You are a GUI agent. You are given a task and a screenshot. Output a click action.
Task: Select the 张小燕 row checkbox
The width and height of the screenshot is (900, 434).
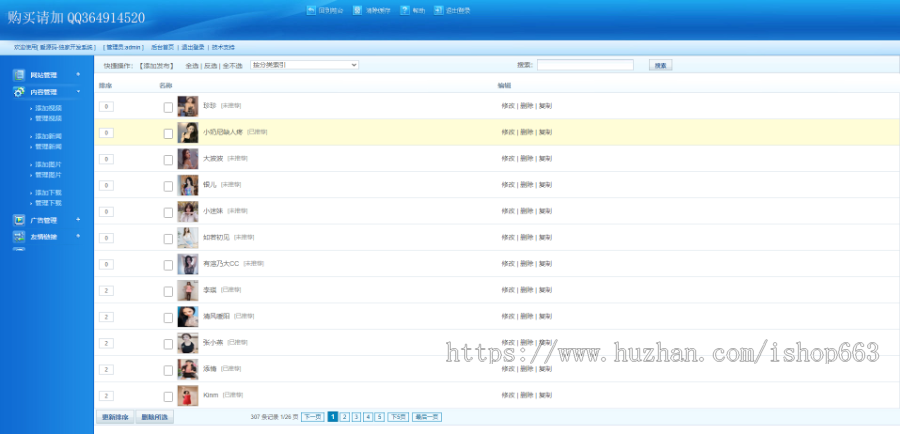point(168,344)
